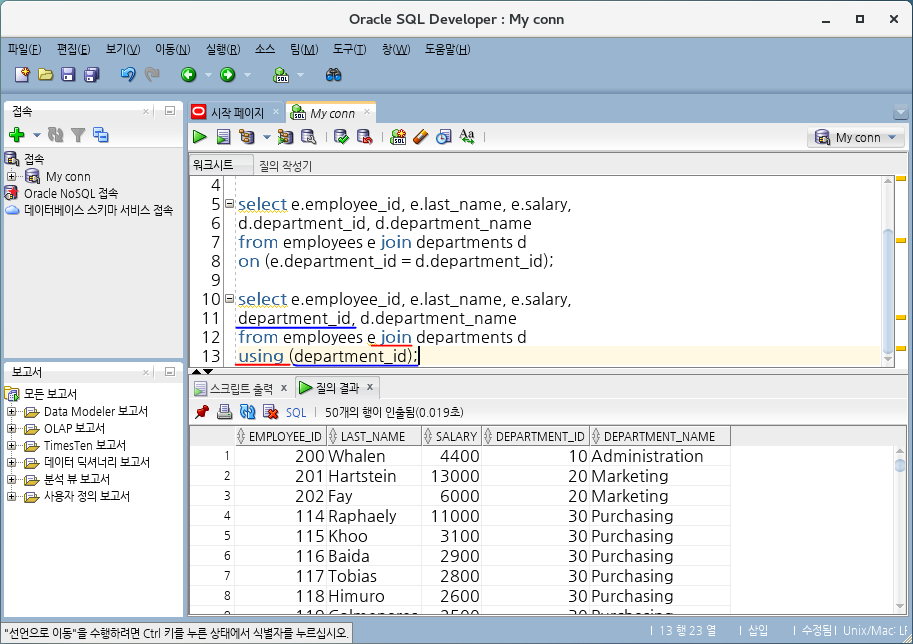The height and width of the screenshot is (644, 913).
Task: Switch to the 시작 페이지 tab
Action: point(237,112)
